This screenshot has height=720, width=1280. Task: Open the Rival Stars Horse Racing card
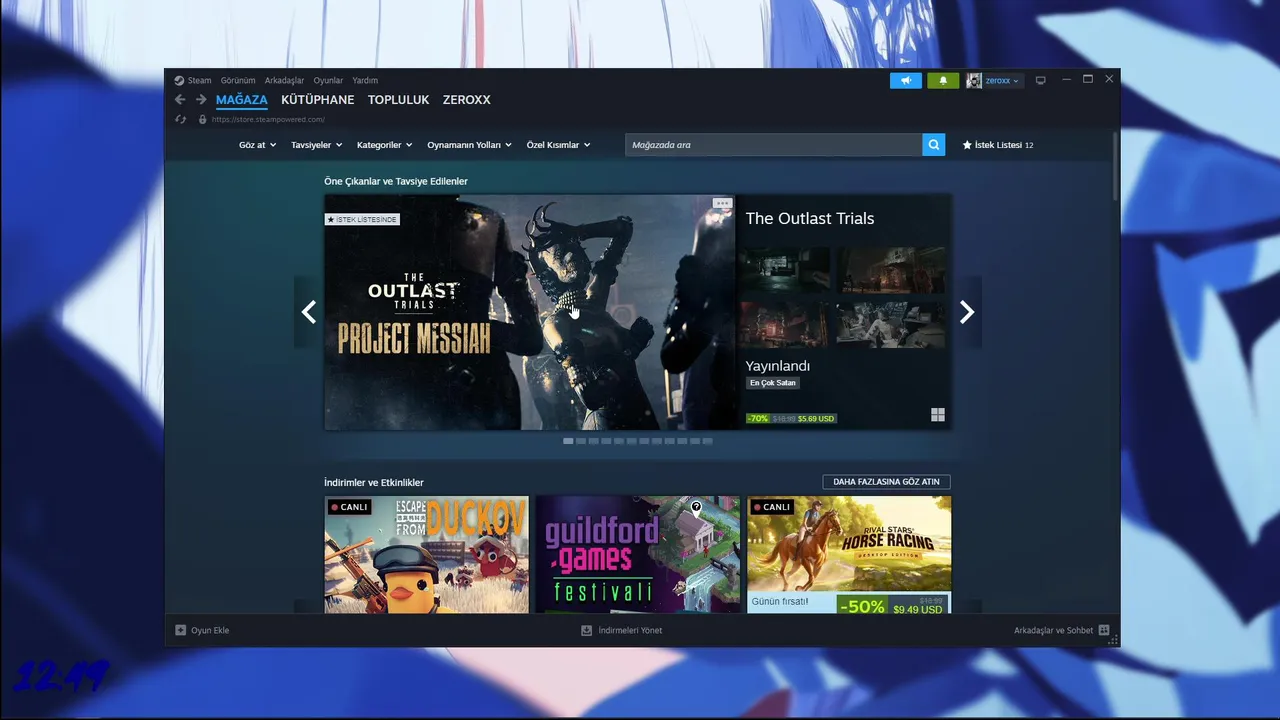pos(849,555)
